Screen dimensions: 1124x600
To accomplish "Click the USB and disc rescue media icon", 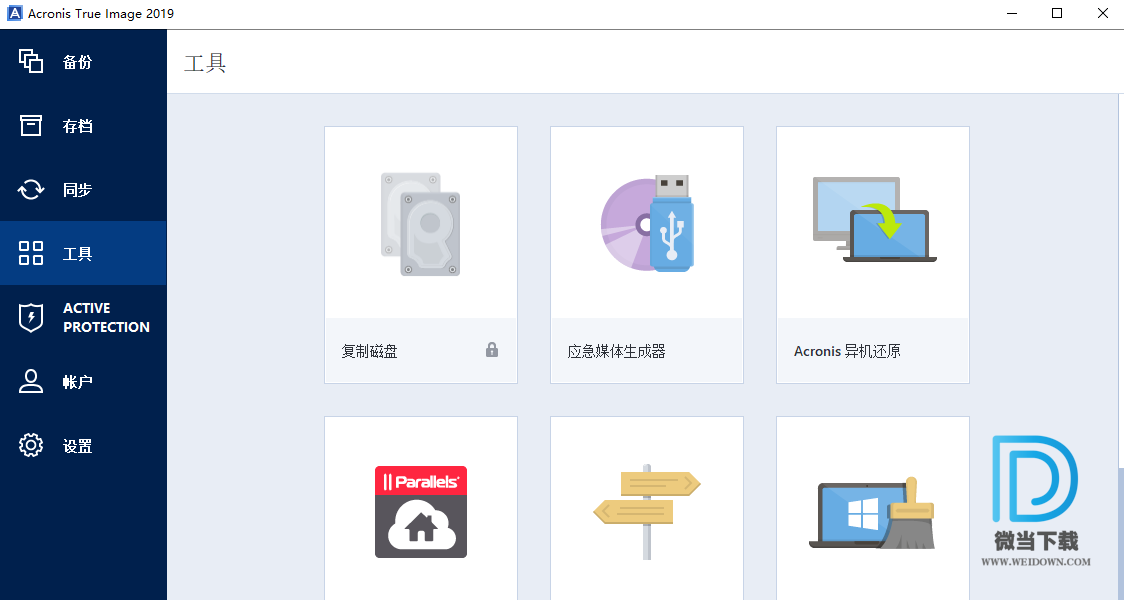I will point(647,223).
